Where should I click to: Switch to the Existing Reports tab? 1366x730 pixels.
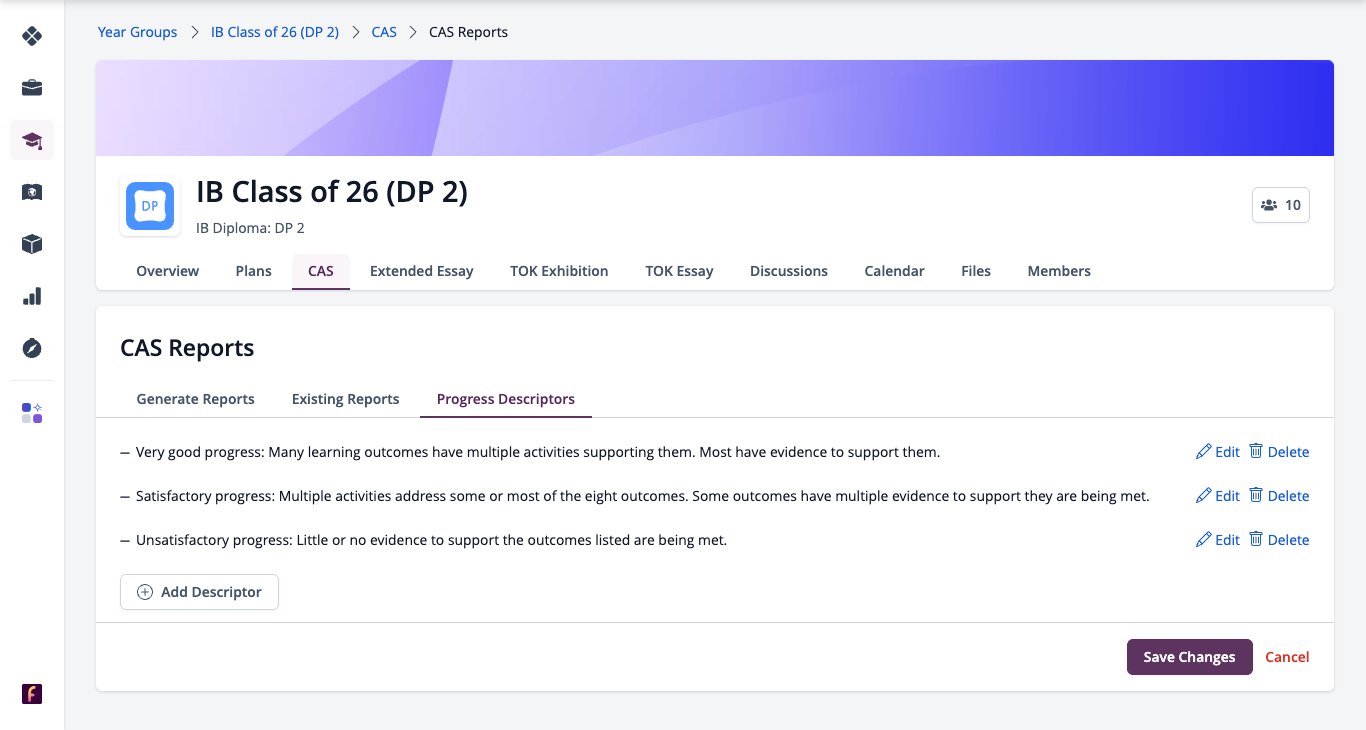346,399
